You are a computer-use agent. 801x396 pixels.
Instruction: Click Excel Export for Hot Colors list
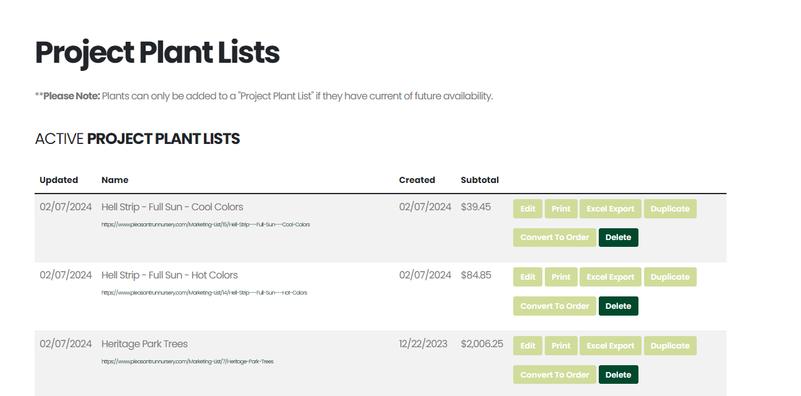point(610,277)
